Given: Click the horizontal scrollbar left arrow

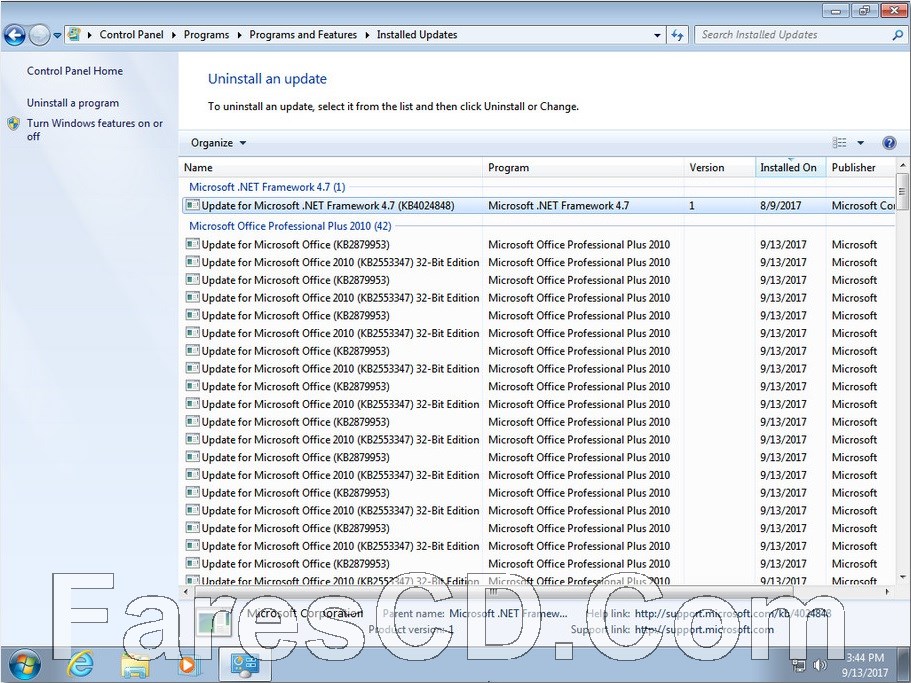Looking at the screenshot, I should [186, 592].
